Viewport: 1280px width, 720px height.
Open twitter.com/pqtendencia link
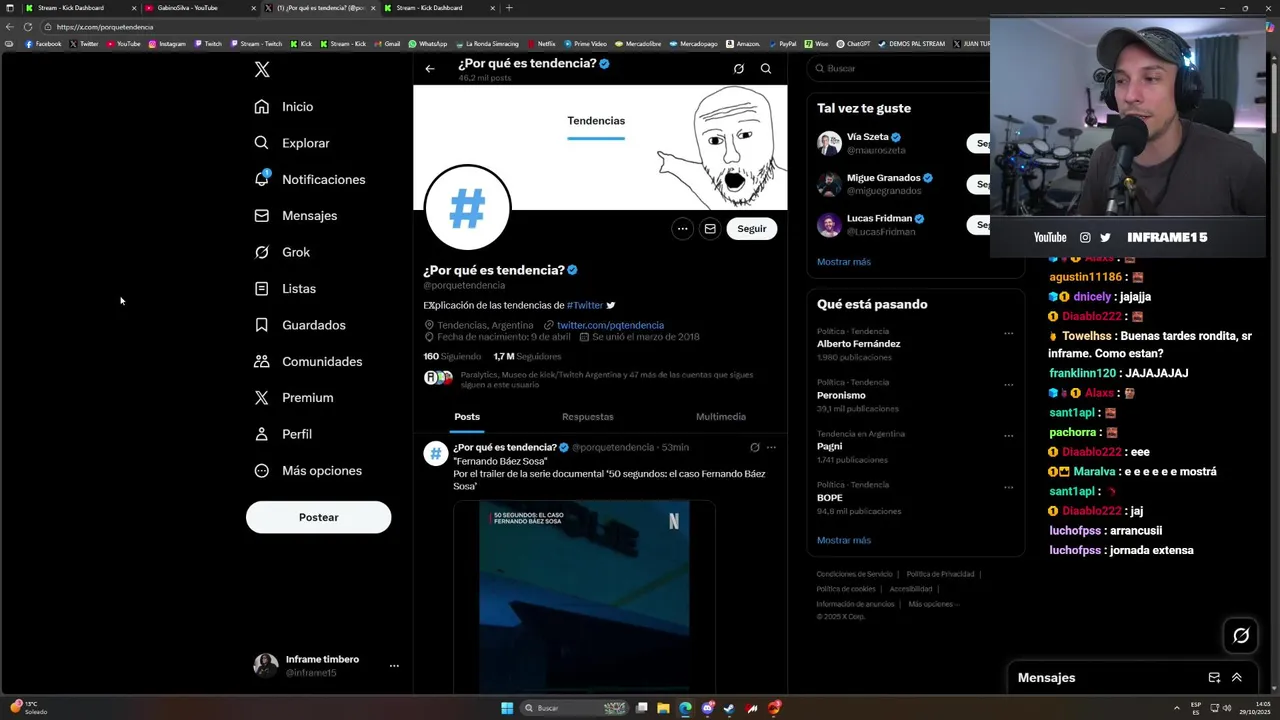pos(610,325)
